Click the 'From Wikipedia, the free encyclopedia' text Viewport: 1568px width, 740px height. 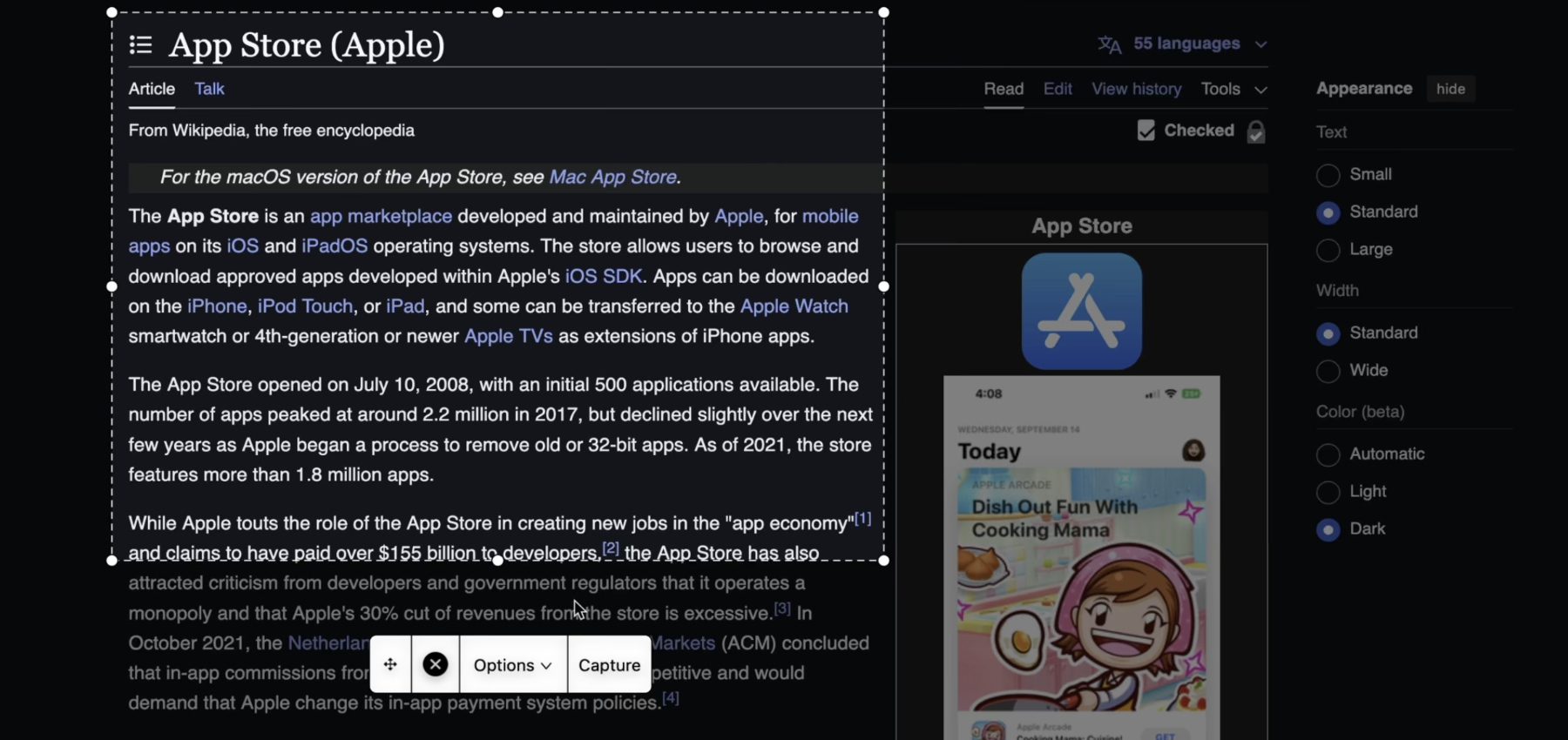(271, 131)
